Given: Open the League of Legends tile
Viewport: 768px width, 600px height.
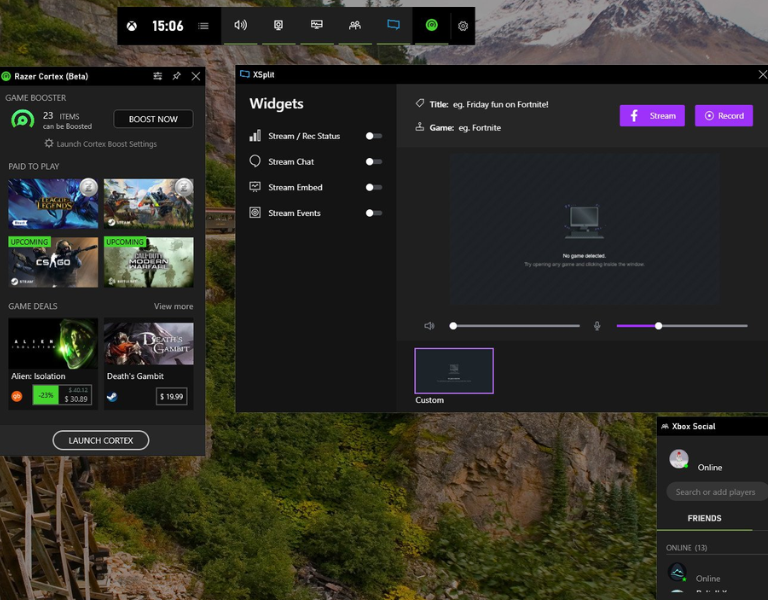Looking at the screenshot, I should pyautogui.click(x=53, y=203).
